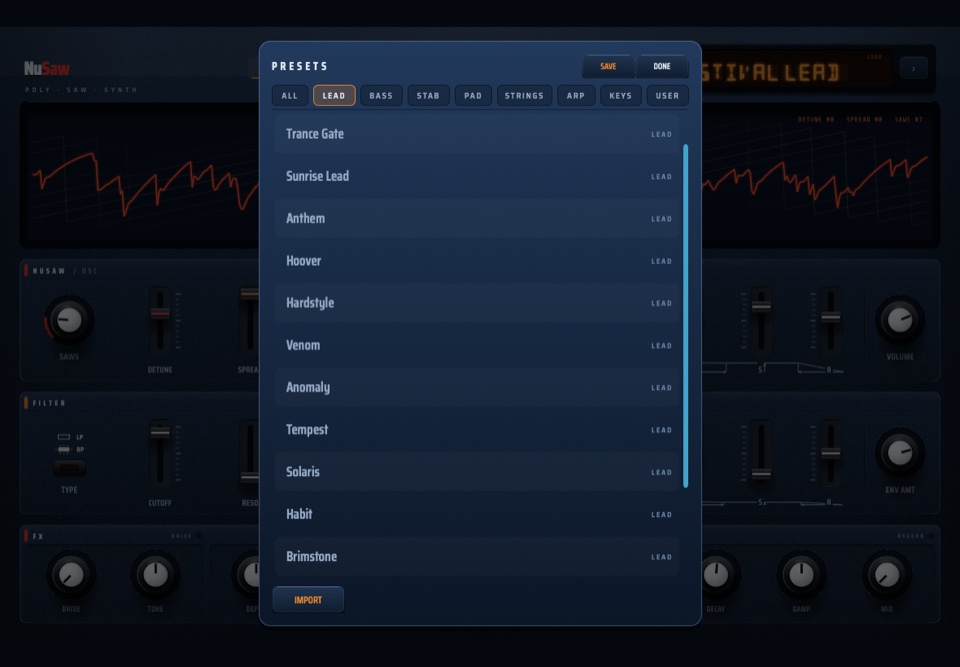This screenshot has width=960, height=667.
Task: Click the TONE knob
Action: 156,575
